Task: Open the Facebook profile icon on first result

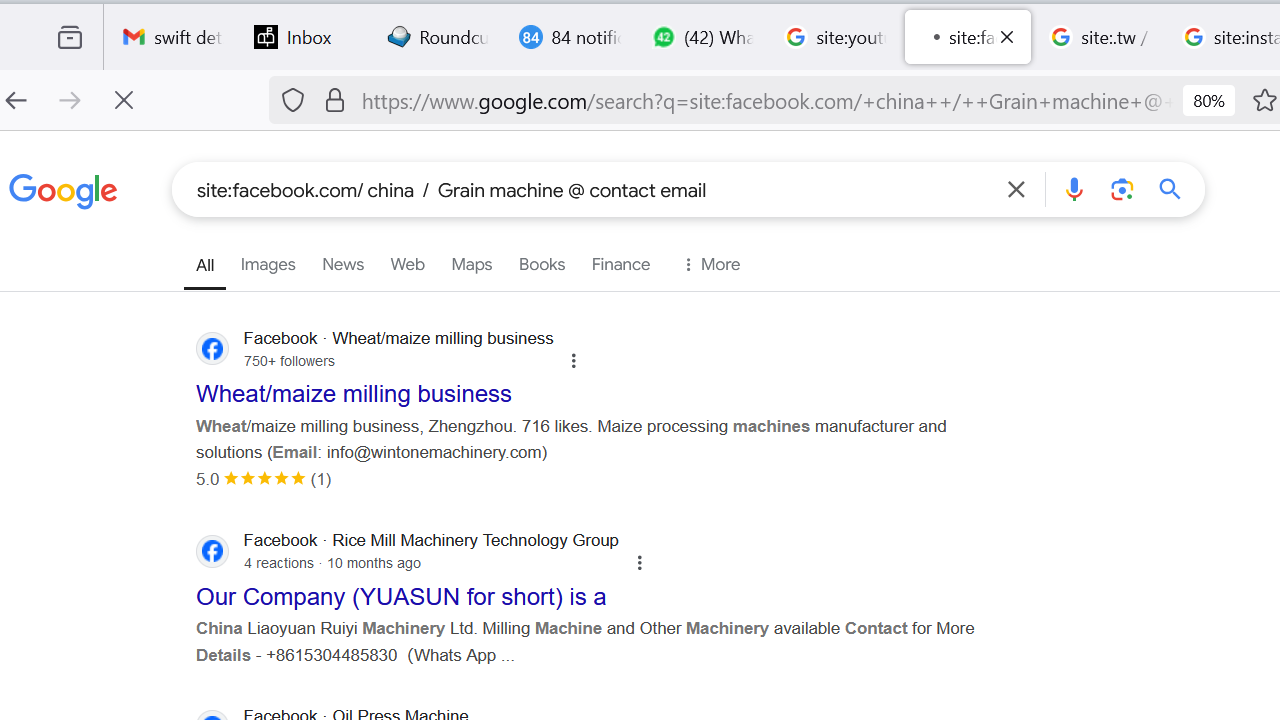Action: coord(212,349)
